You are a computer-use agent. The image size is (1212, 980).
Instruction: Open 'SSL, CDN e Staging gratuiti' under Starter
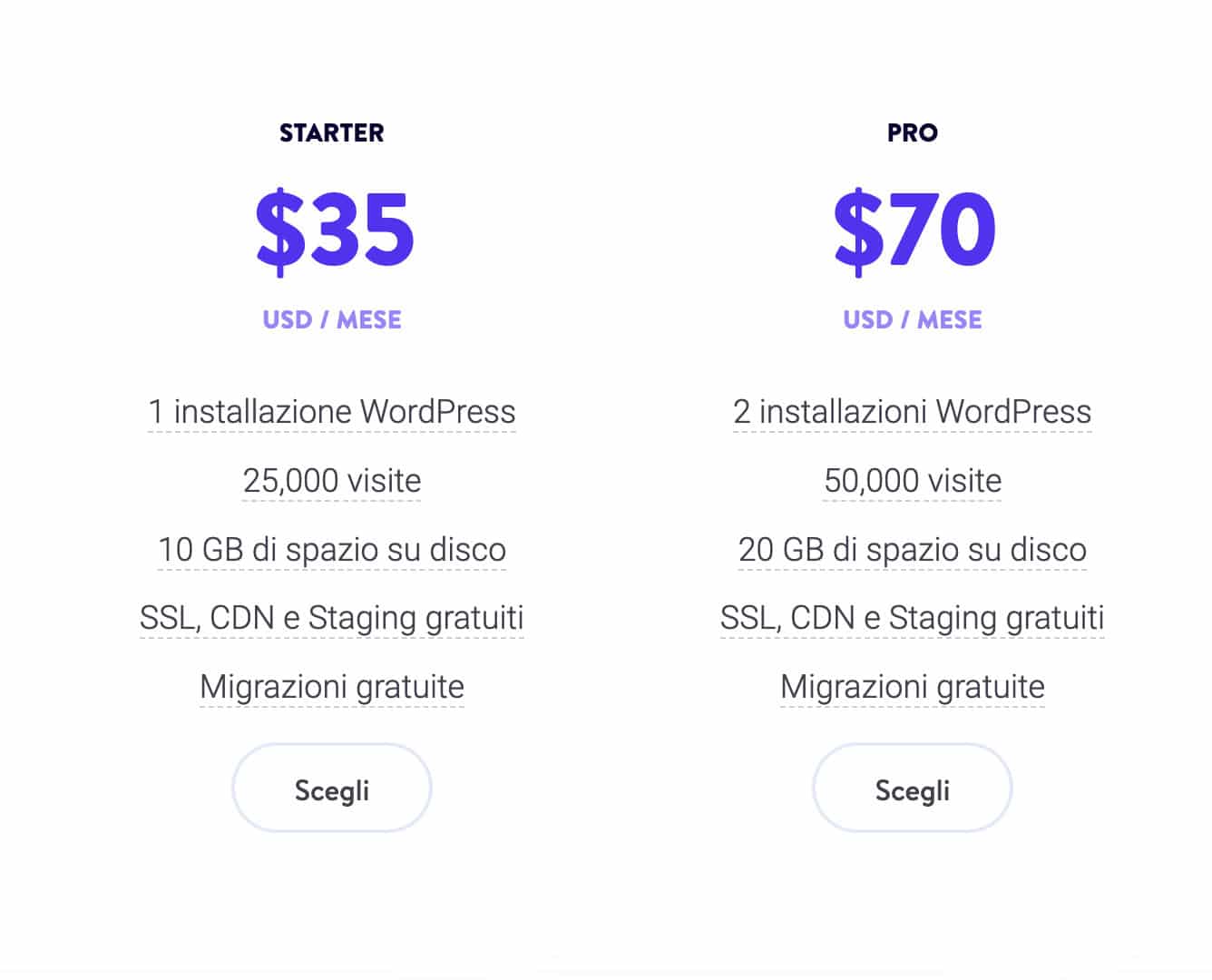click(330, 617)
